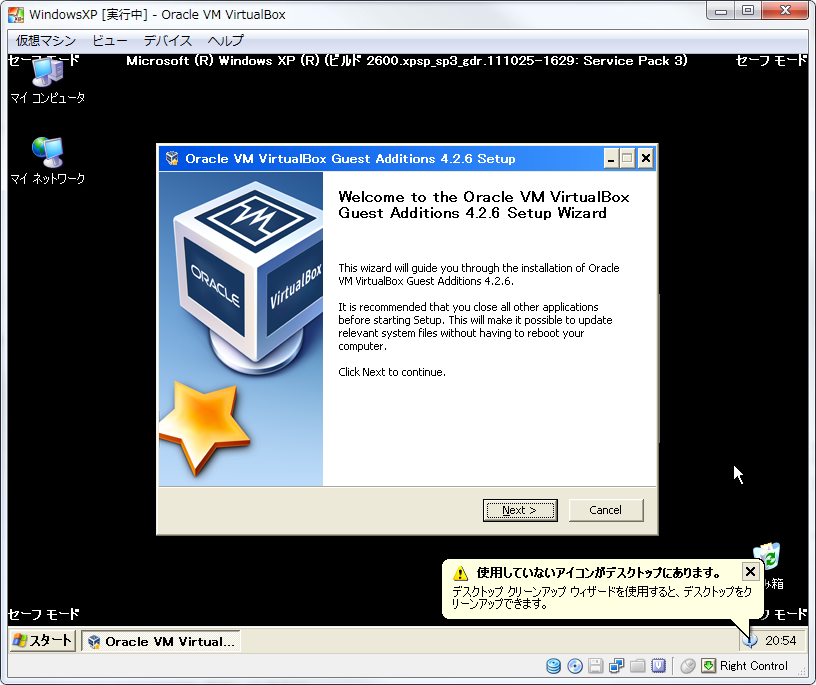This screenshot has width=816, height=685.
Task: Click the floppy disk status icon
Action: click(x=595, y=666)
